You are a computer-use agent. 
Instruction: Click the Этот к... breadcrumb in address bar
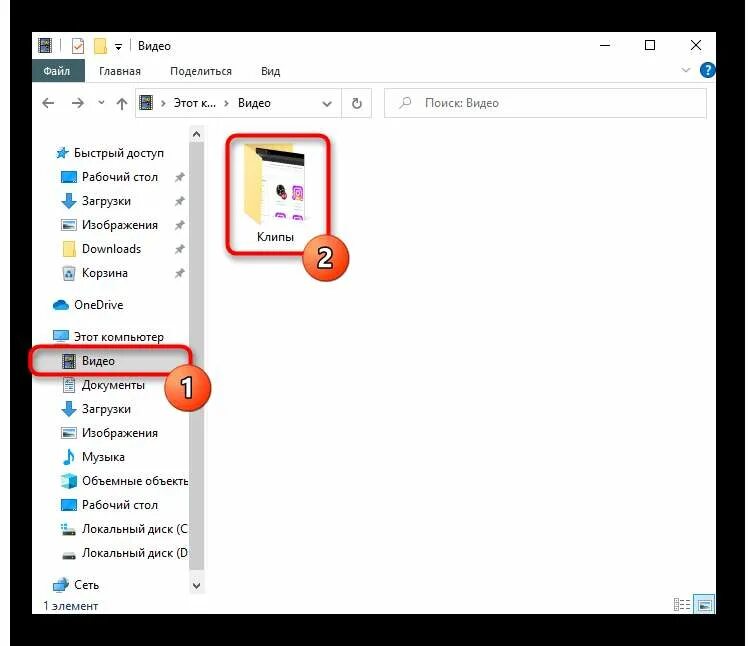tap(195, 103)
